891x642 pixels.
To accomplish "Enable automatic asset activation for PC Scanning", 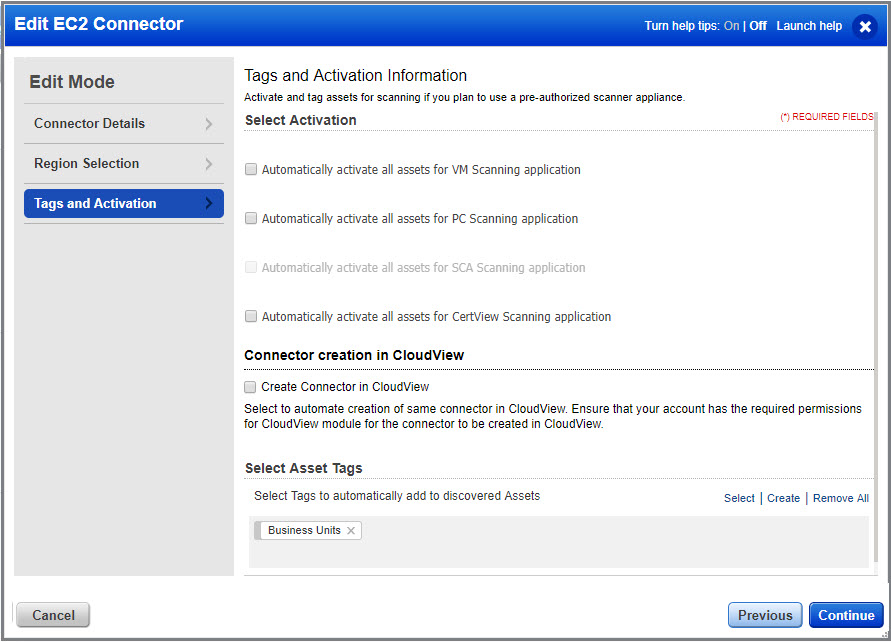I will pos(250,218).
